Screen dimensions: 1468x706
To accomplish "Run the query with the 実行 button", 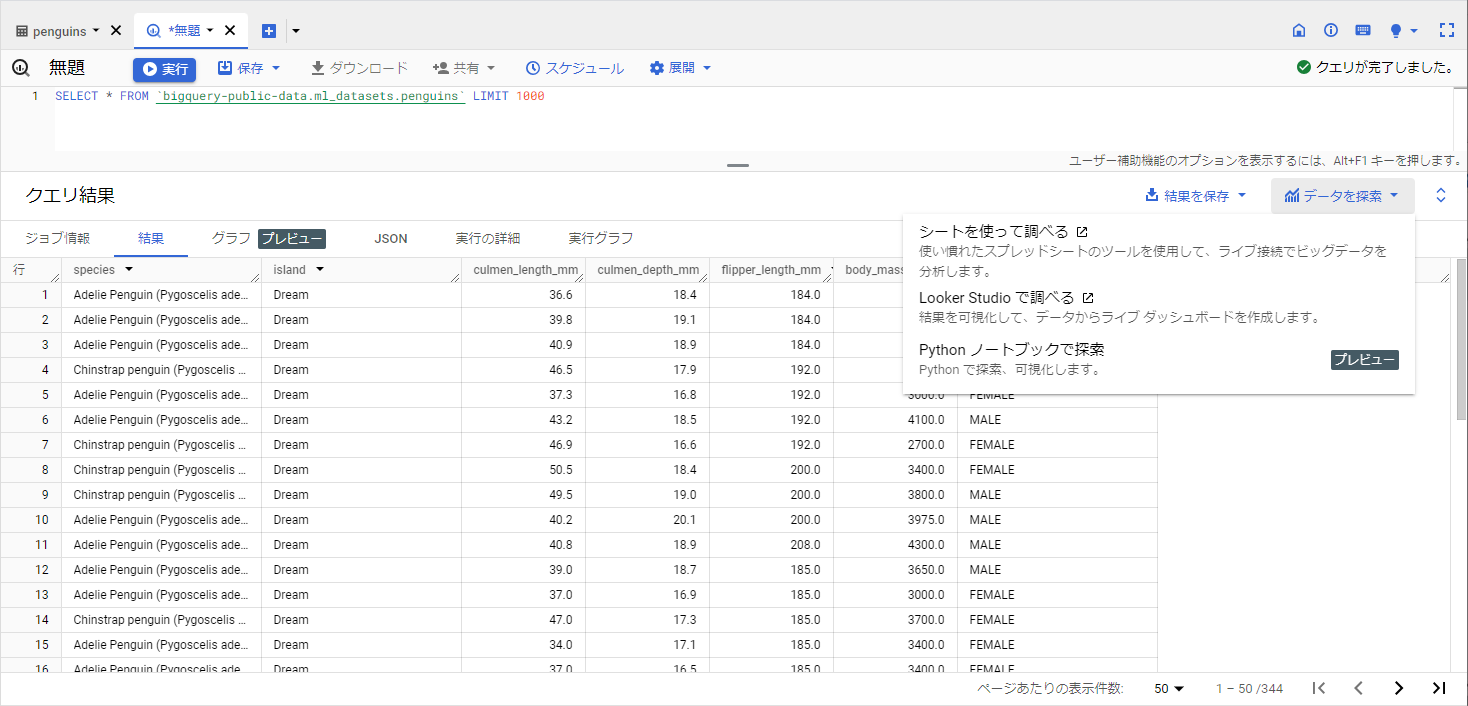I will pos(164,69).
